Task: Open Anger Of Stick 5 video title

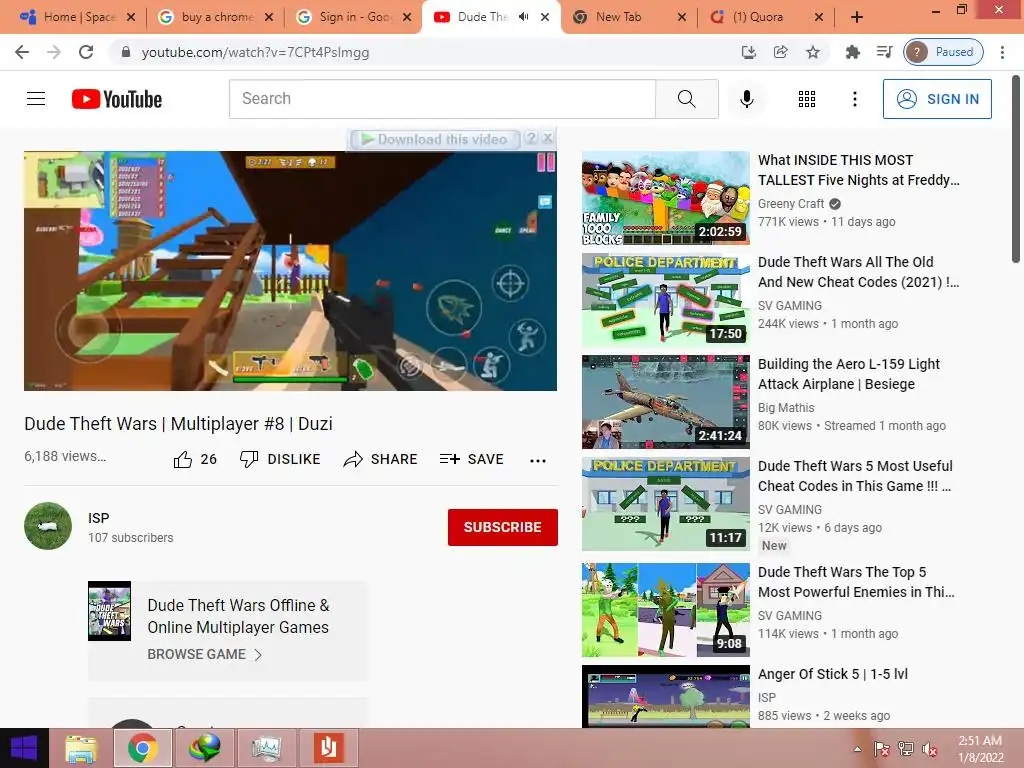Action: pos(833,674)
